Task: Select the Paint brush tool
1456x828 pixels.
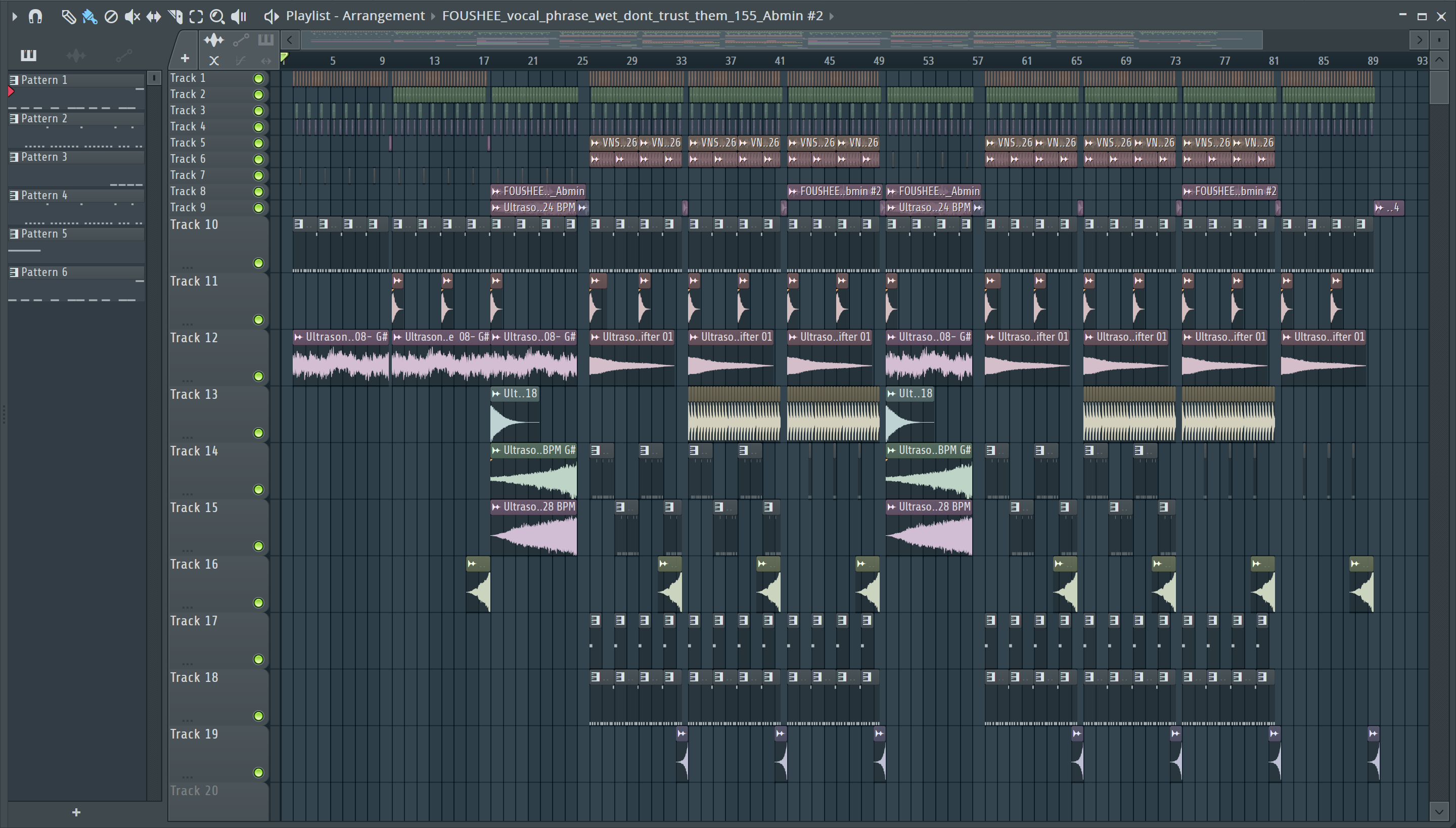Action: click(x=89, y=17)
